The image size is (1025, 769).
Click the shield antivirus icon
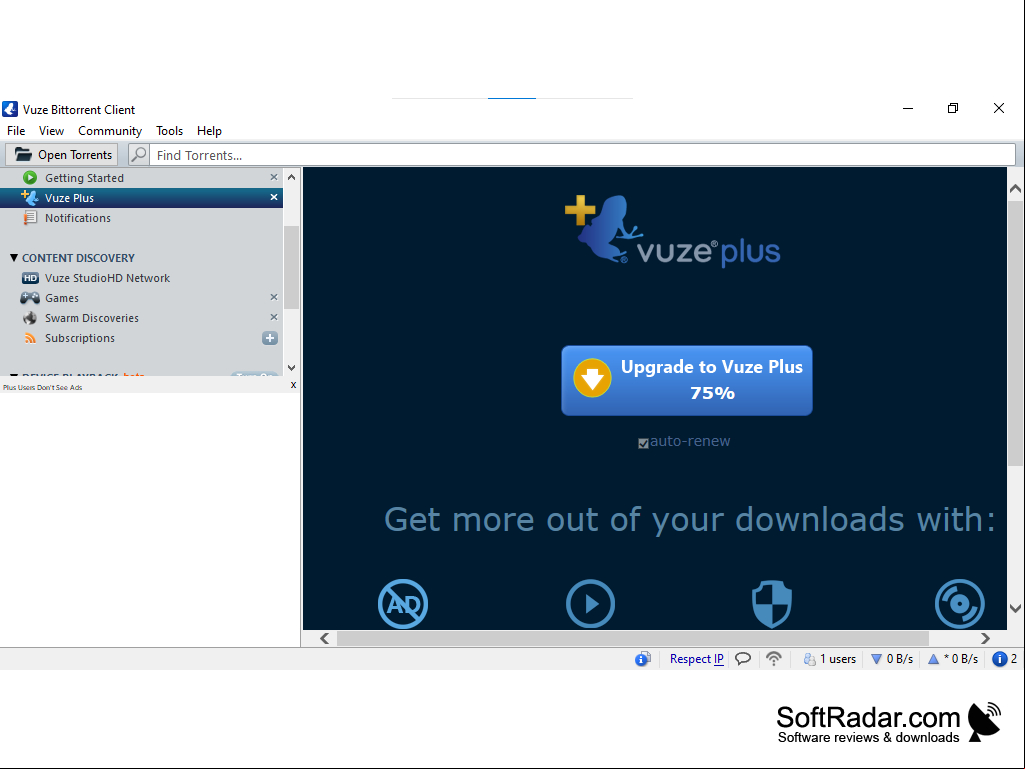(772, 604)
